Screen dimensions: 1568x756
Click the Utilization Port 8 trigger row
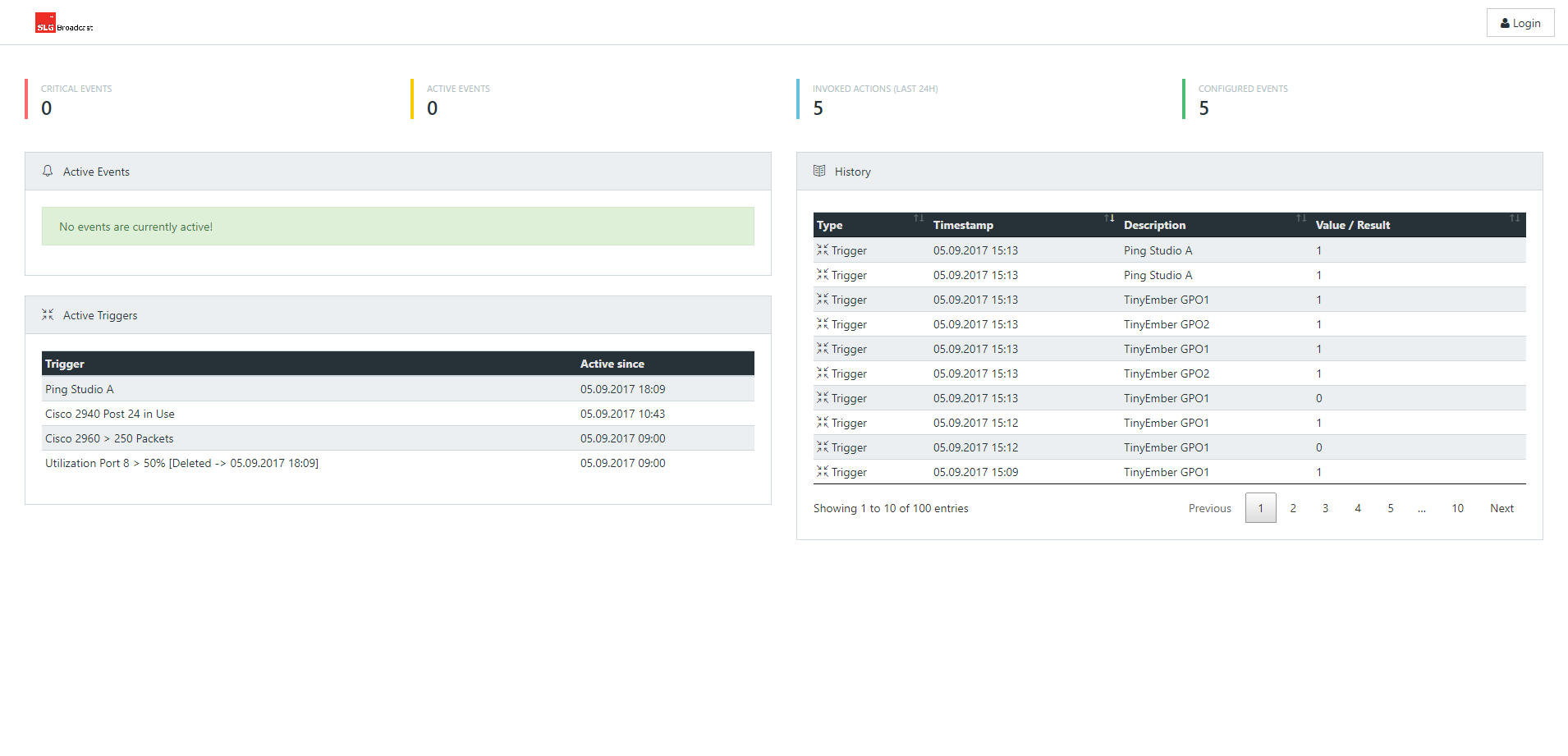181,463
